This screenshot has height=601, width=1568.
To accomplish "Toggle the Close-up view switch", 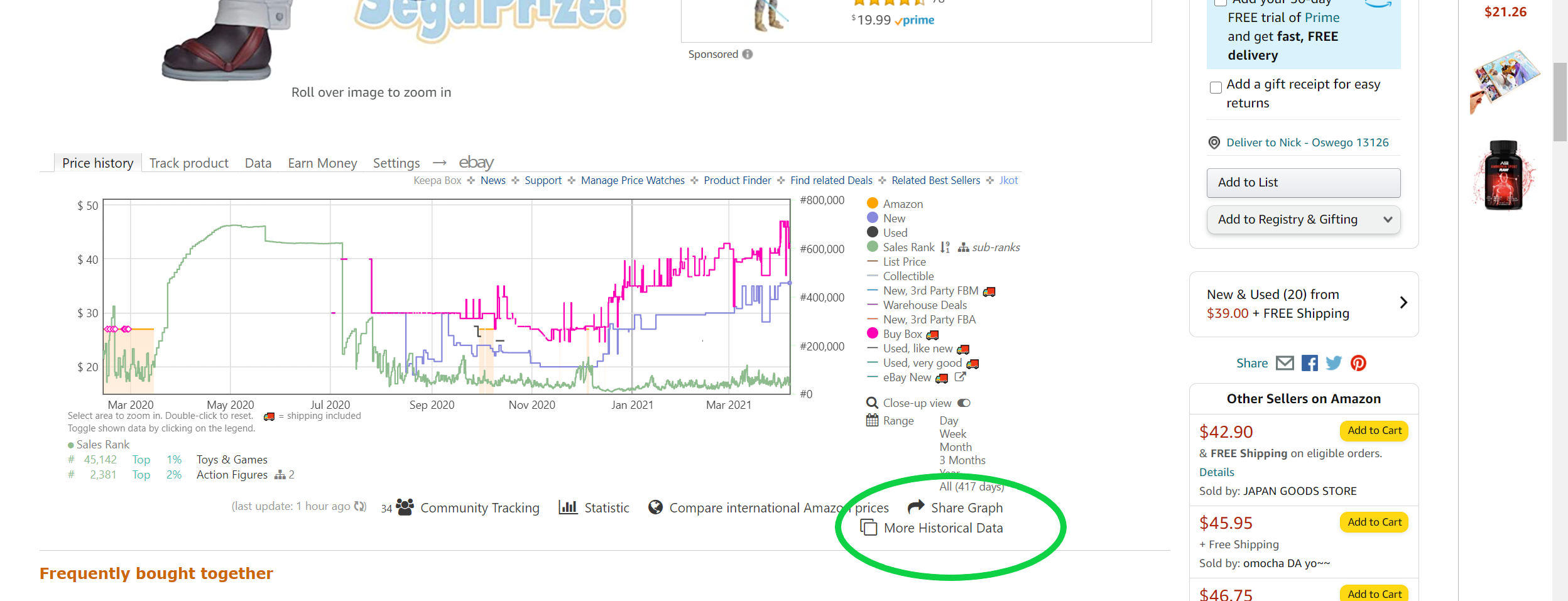I will pos(964,403).
